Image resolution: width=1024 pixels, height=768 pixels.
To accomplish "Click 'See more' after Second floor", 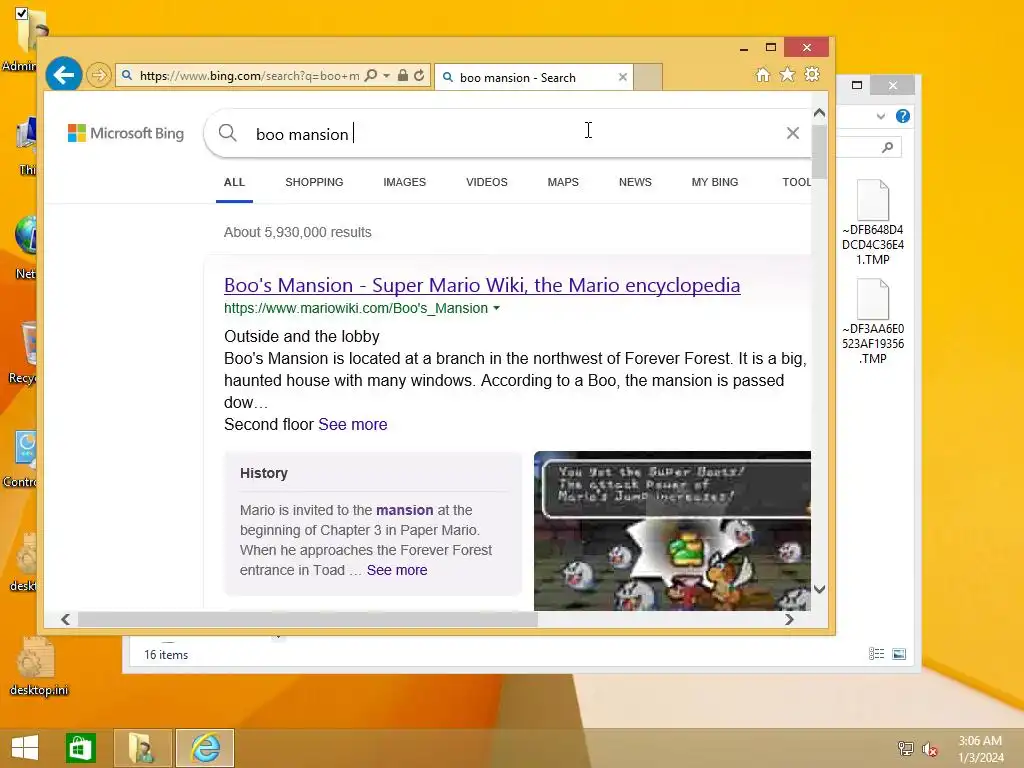I will 353,424.
